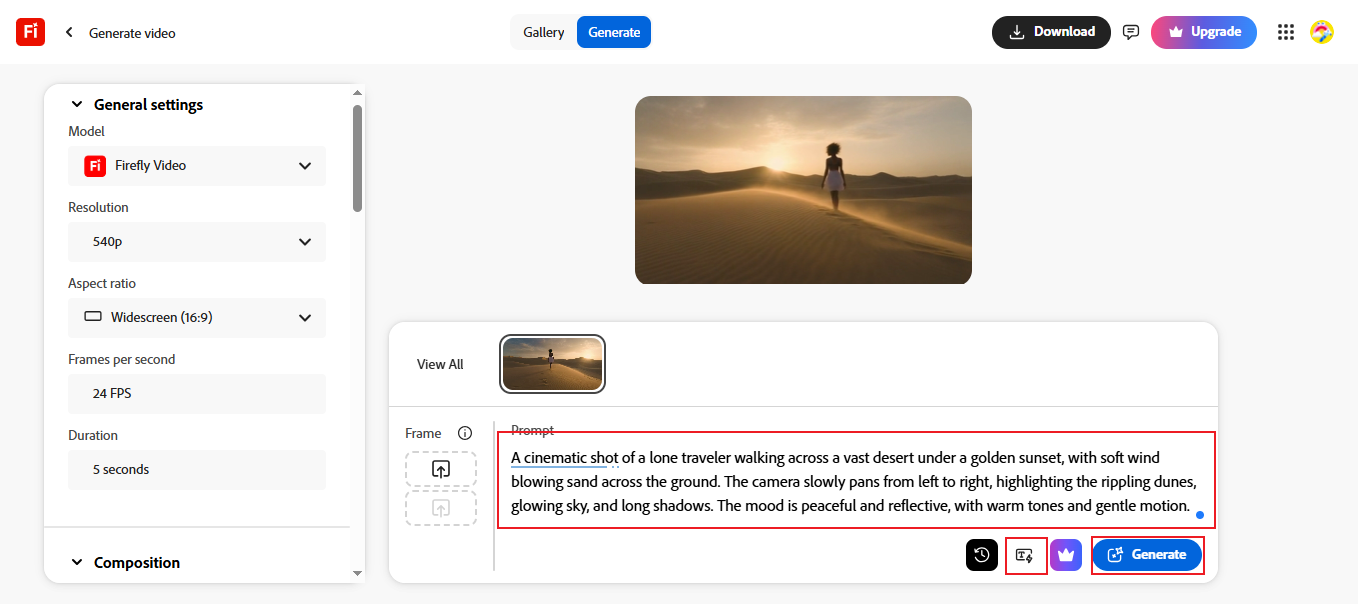Screen dimensions: 1358x604
Task: Click the feedback speech bubble icon
Action: pos(1131,31)
